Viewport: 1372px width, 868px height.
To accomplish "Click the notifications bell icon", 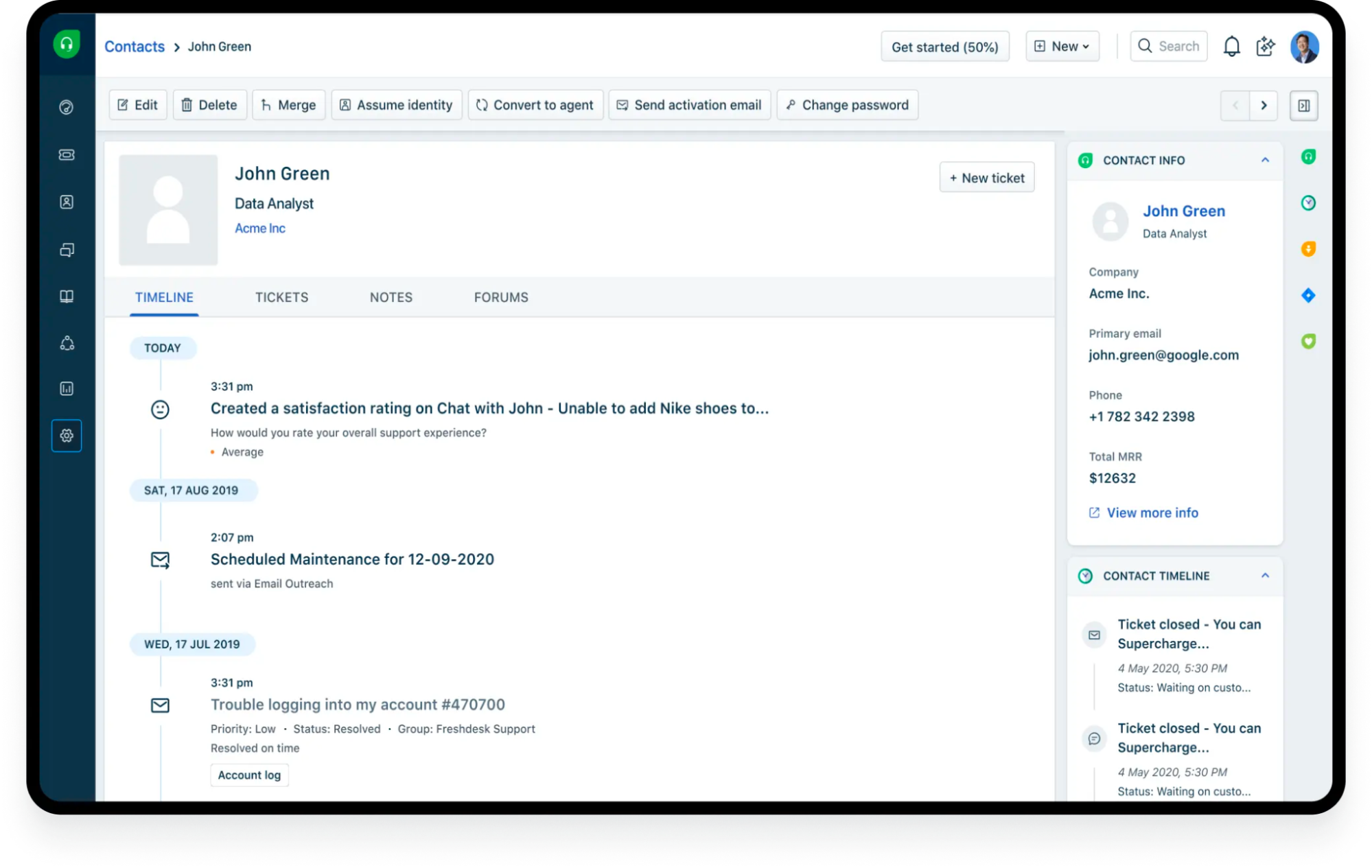I will [1231, 46].
